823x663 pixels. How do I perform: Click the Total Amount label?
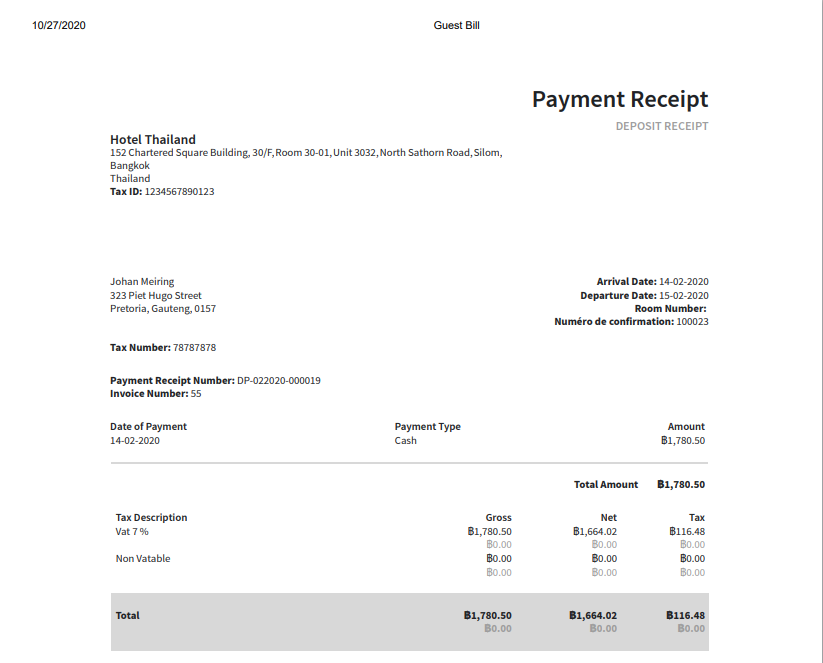pyautogui.click(x=606, y=485)
